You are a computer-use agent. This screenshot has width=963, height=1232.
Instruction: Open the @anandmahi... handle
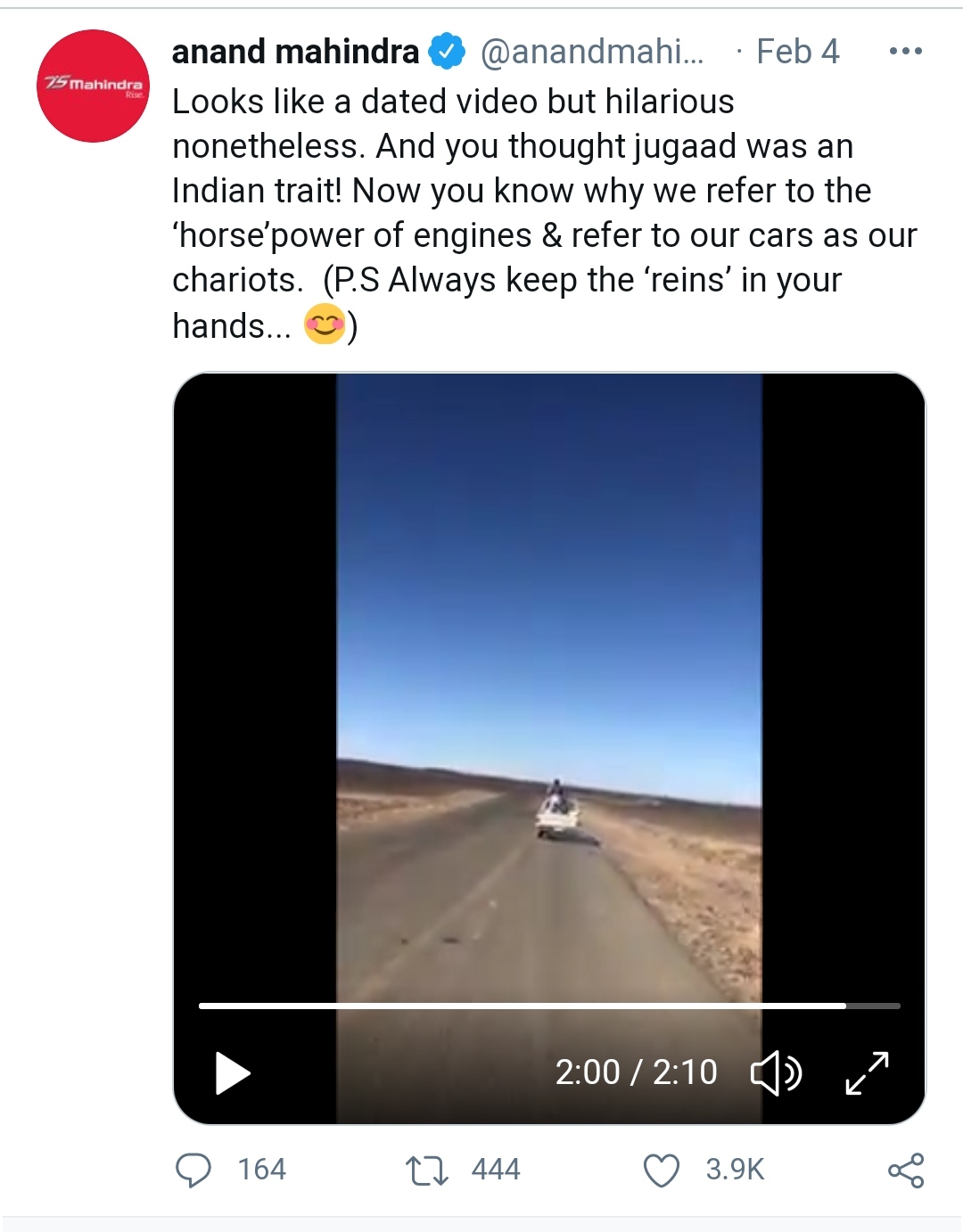[592, 52]
